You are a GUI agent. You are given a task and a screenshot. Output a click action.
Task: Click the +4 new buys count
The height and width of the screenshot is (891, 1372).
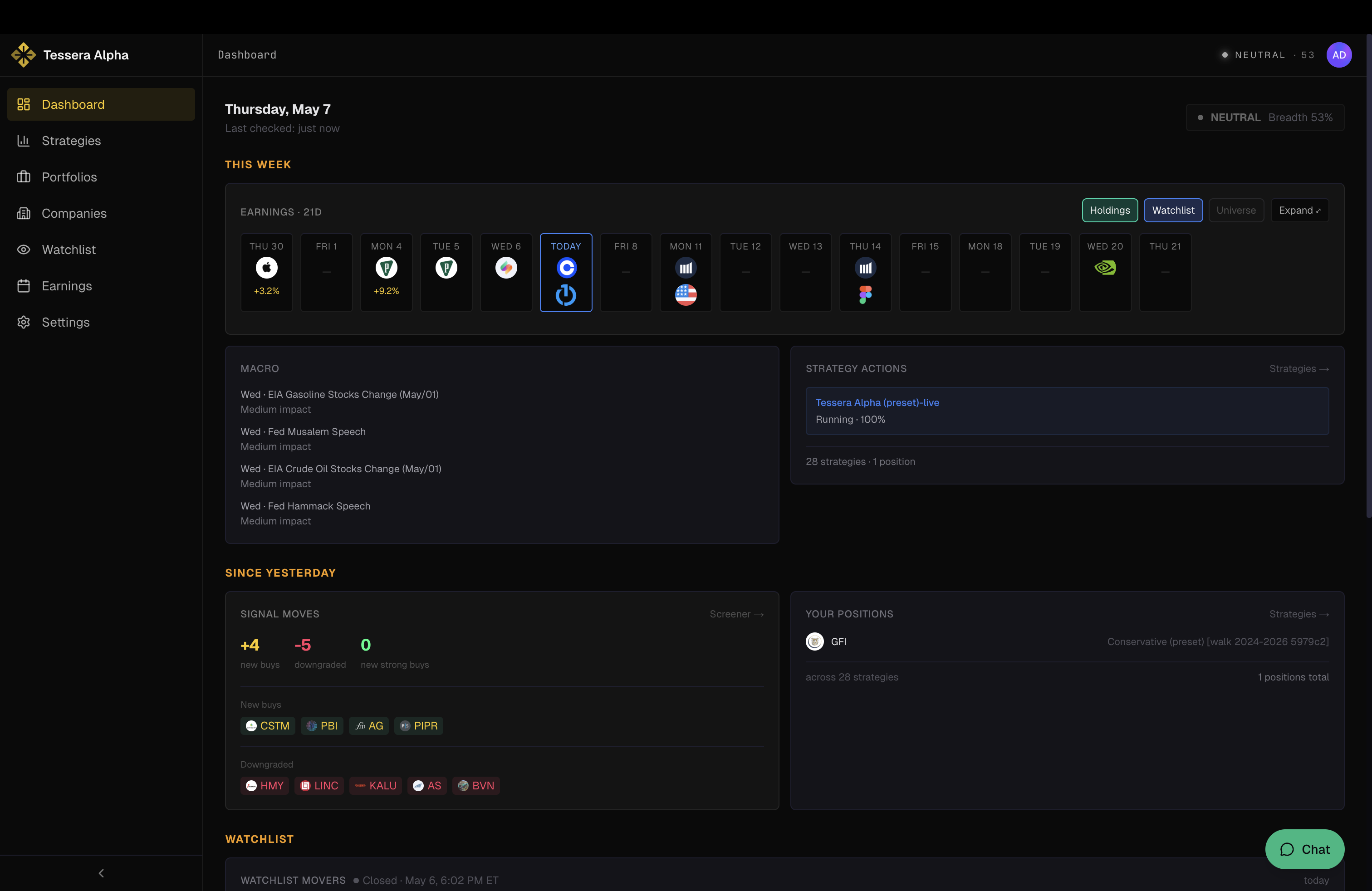click(250, 645)
